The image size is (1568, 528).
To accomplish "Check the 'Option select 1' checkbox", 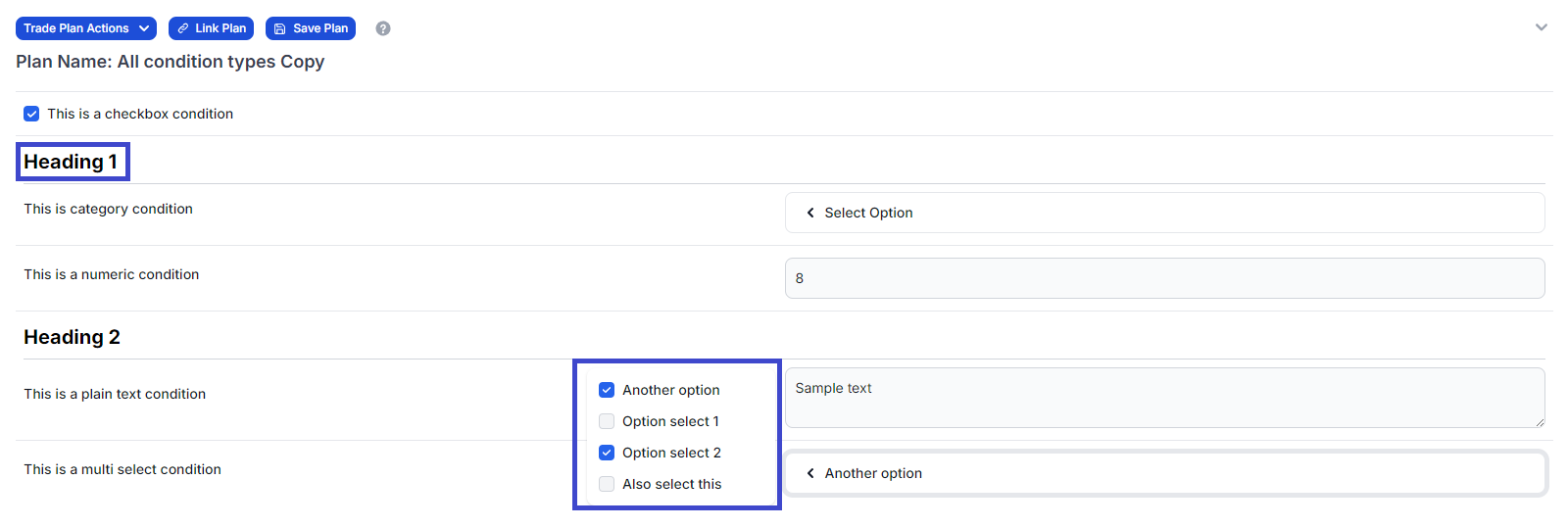I will 607,421.
